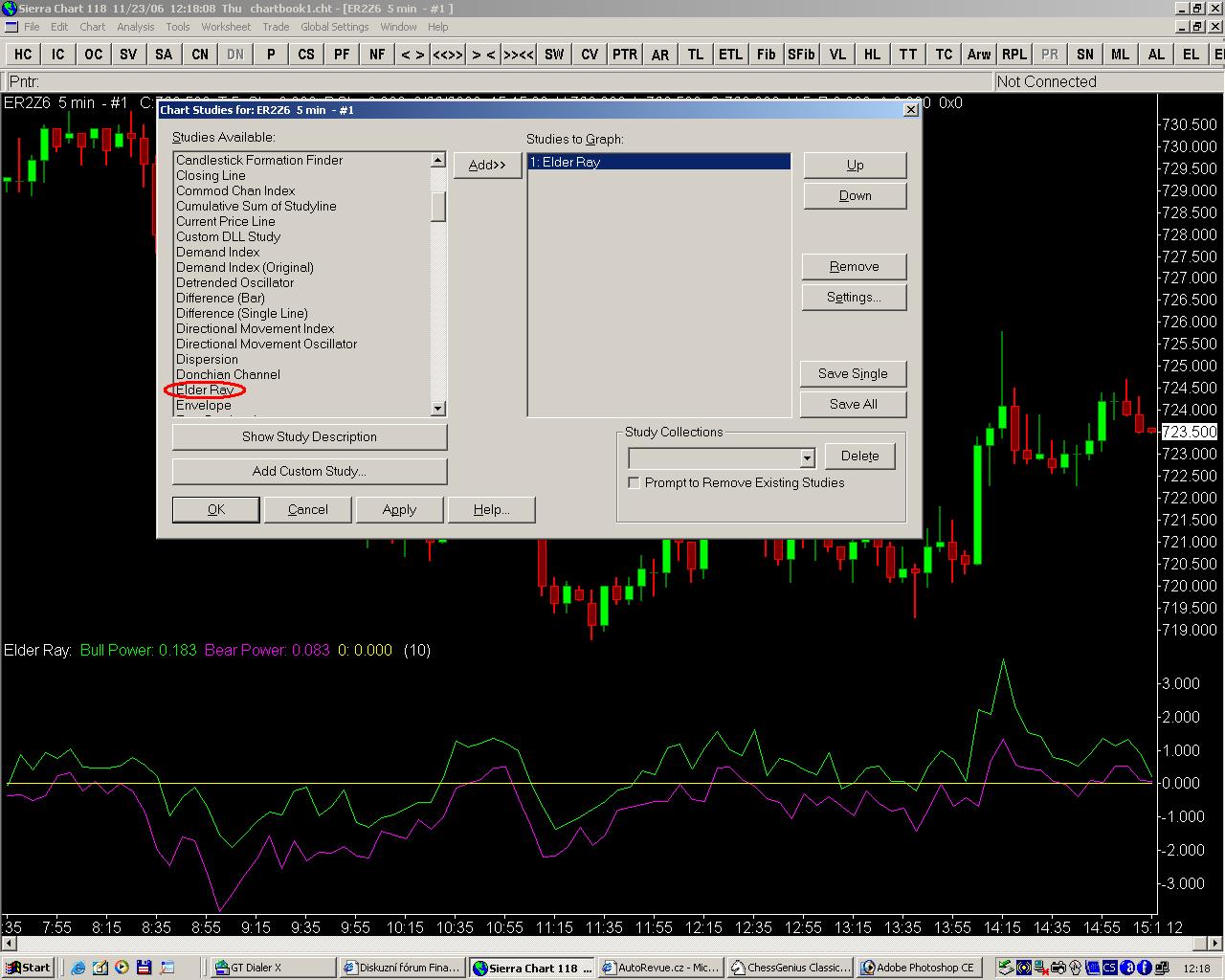
Task: Click the SW toolbar button
Action: click(x=554, y=55)
